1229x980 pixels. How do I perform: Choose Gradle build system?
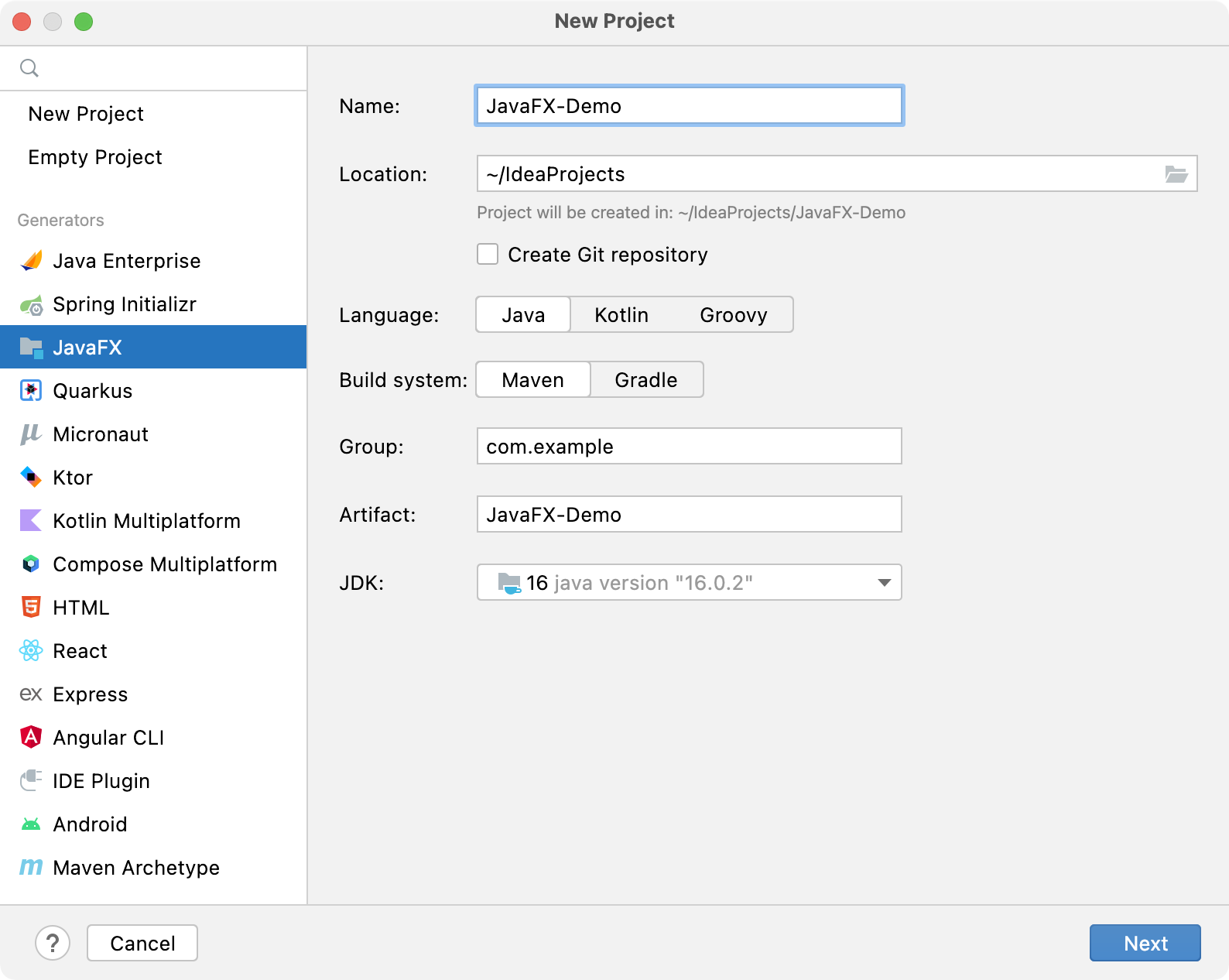tap(646, 379)
